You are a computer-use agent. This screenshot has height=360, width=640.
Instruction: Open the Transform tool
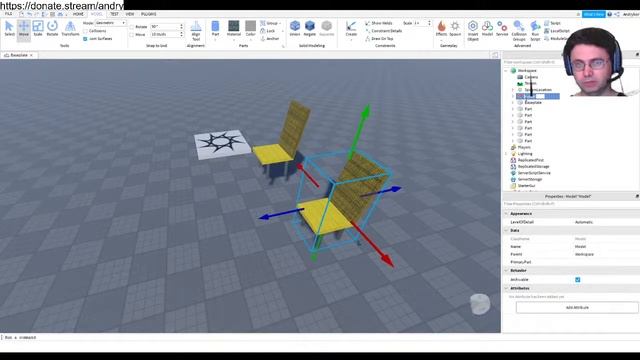click(x=70, y=29)
